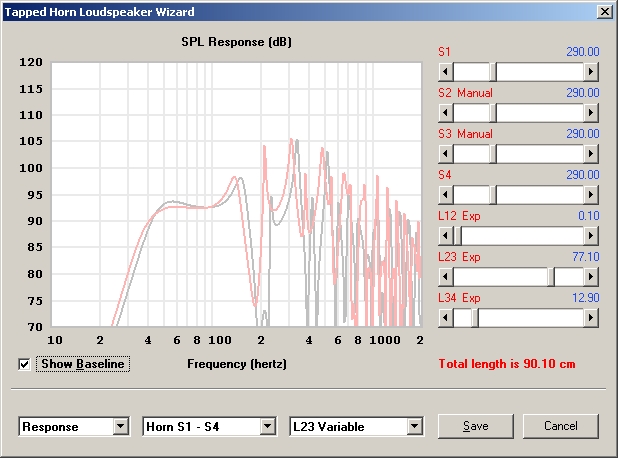Click the L12 Exp slider thumb
The height and width of the screenshot is (458, 618).
coord(458,236)
